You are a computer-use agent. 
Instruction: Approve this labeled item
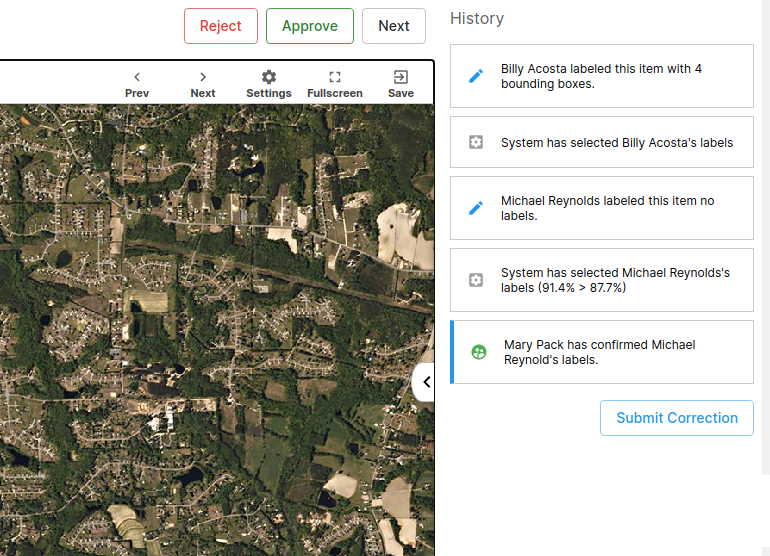point(309,26)
